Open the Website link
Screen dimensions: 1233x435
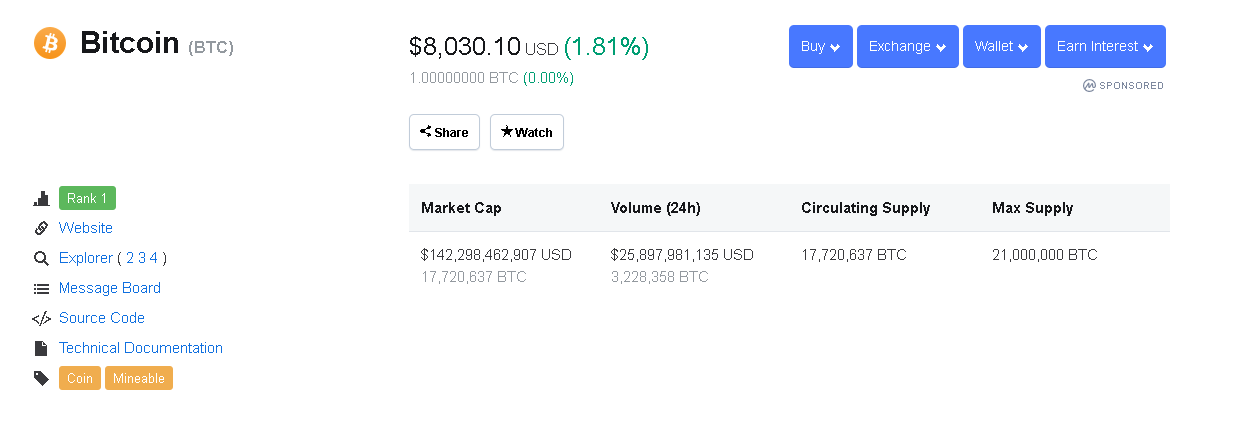(86, 228)
